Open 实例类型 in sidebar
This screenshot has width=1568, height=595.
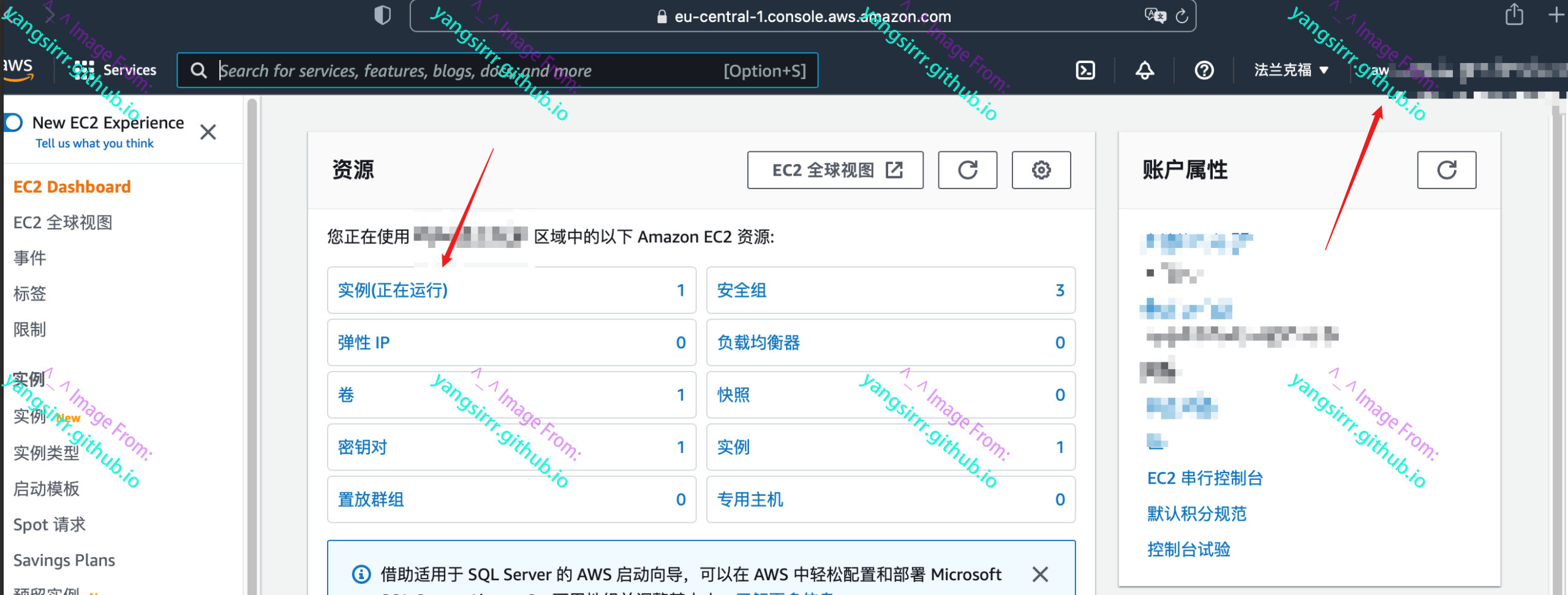47,453
